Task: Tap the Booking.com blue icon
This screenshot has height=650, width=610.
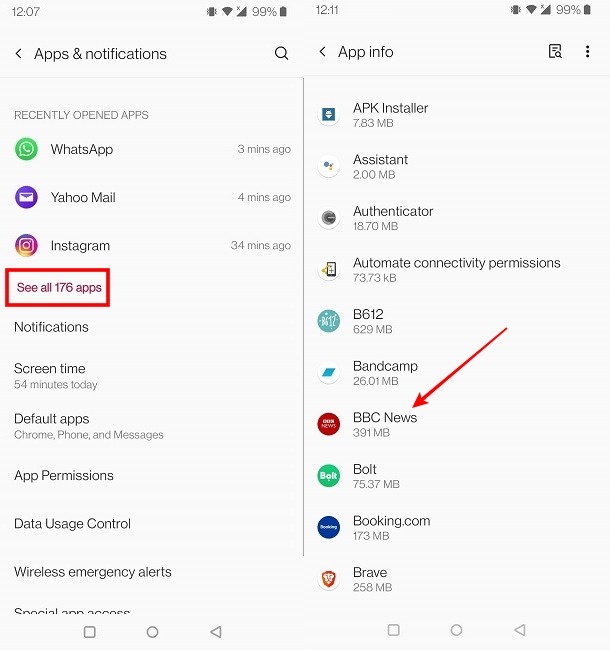Action: click(x=329, y=527)
